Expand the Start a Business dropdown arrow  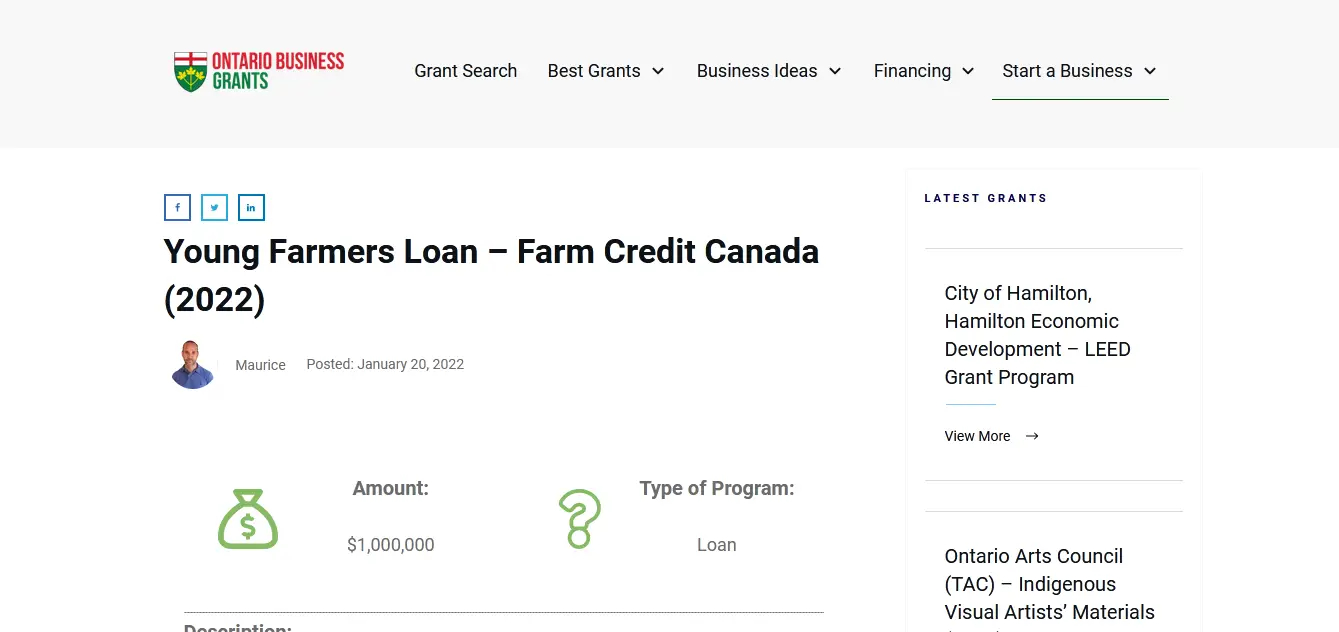(x=1150, y=71)
